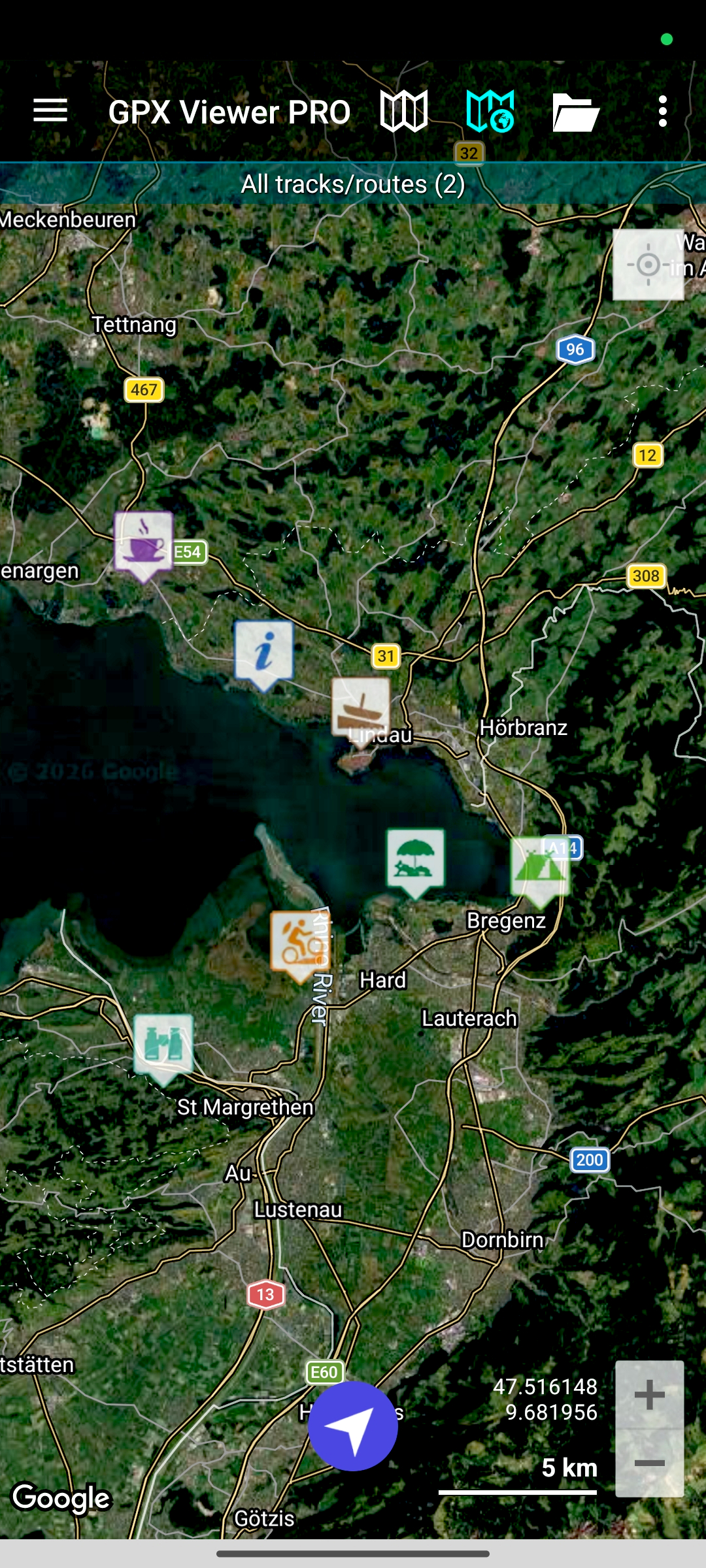706x1568 pixels.
Task: Toggle the online maps globe icon
Action: click(490, 111)
